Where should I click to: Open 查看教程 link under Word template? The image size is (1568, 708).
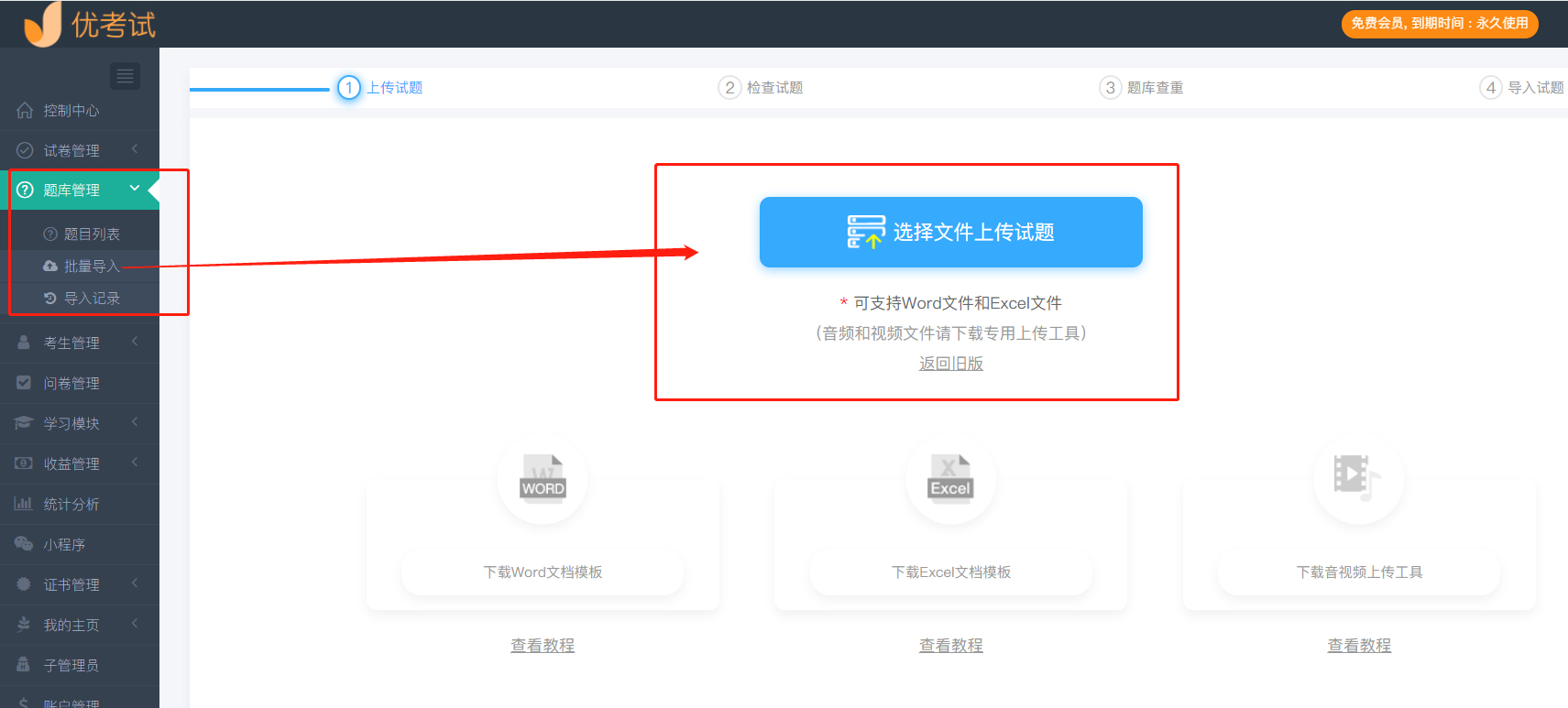(543, 646)
